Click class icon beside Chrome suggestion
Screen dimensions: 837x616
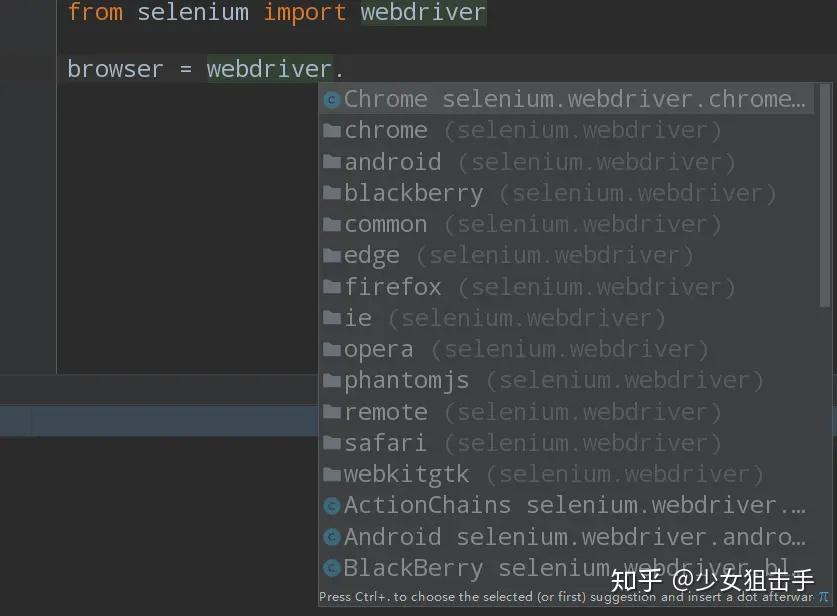click(332, 100)
